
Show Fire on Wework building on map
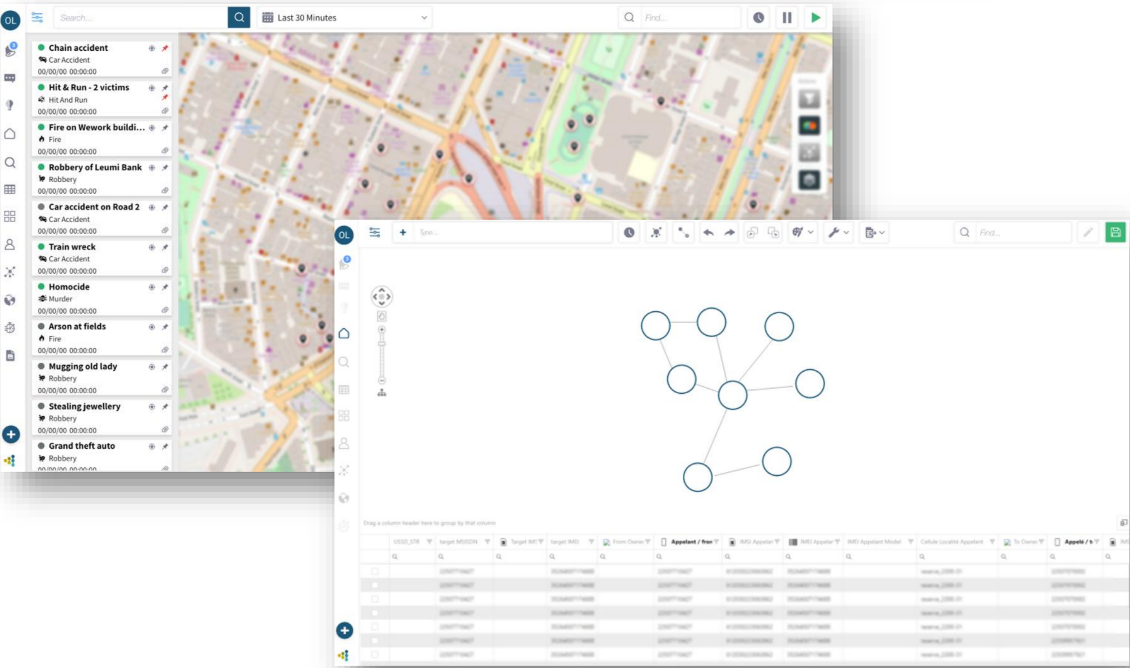click(151, 128)
